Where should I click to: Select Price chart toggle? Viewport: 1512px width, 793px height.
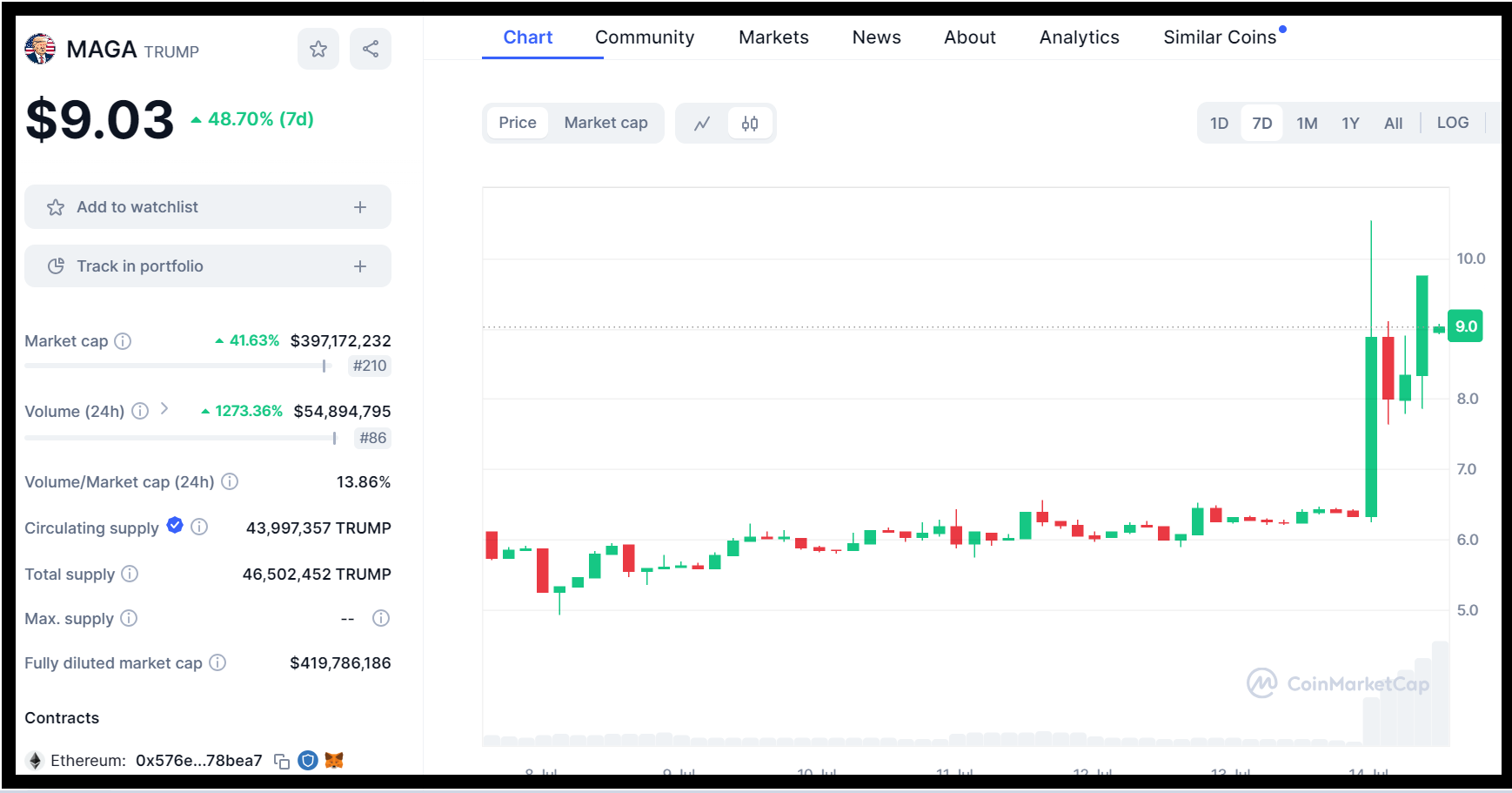click(518, 123)
